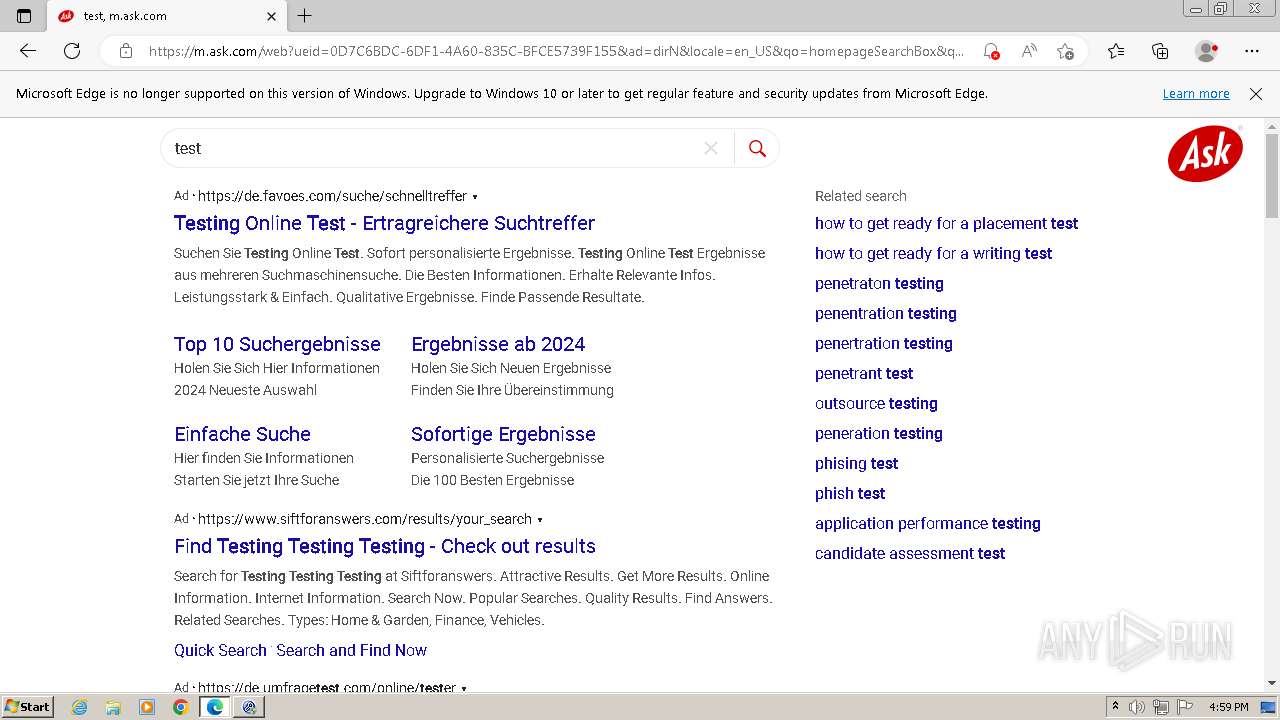
Task: Search related 'application performance testing'
Action: 928,523
